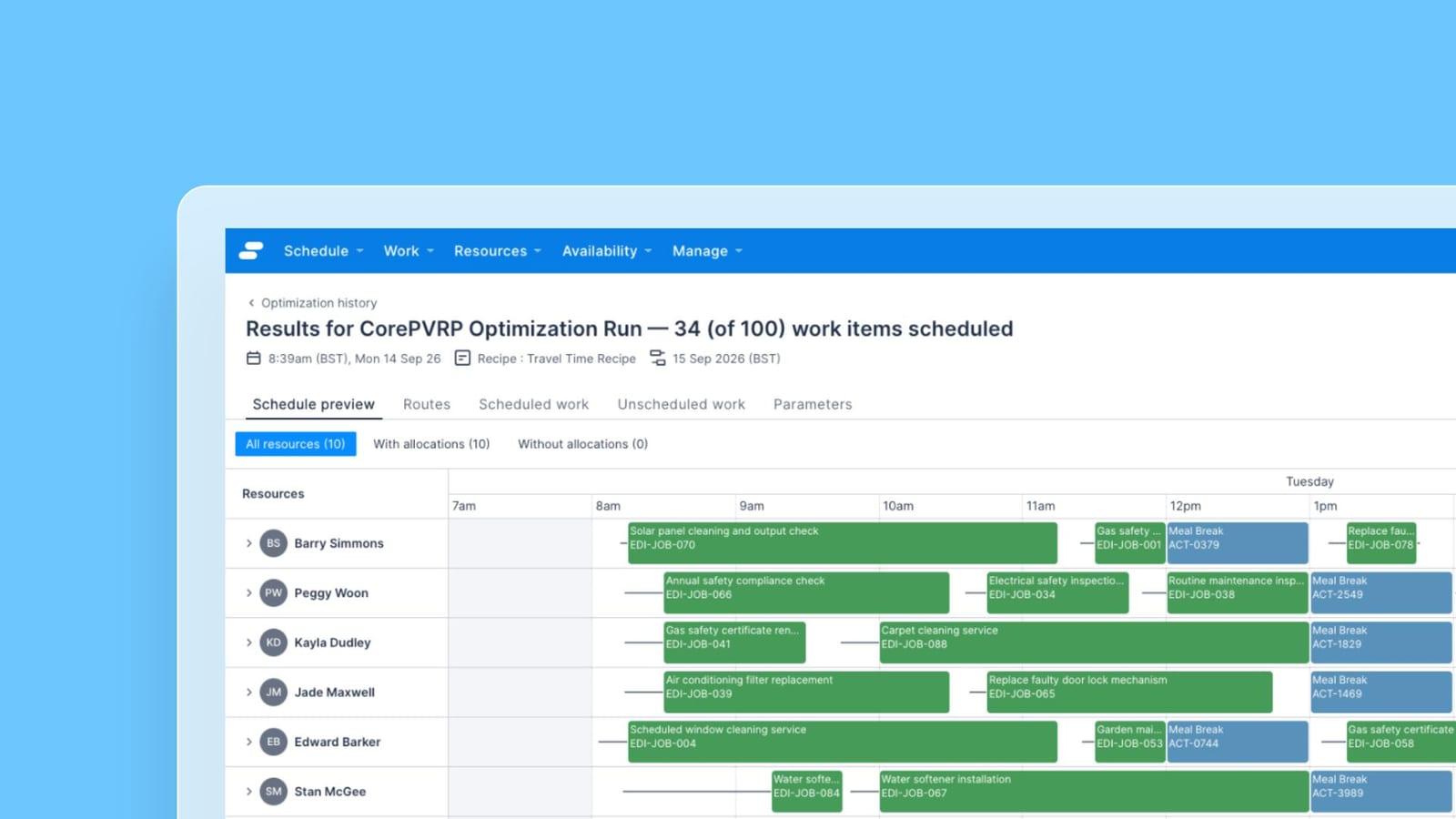Expand the Edward Barker resource row

(248, 742)
